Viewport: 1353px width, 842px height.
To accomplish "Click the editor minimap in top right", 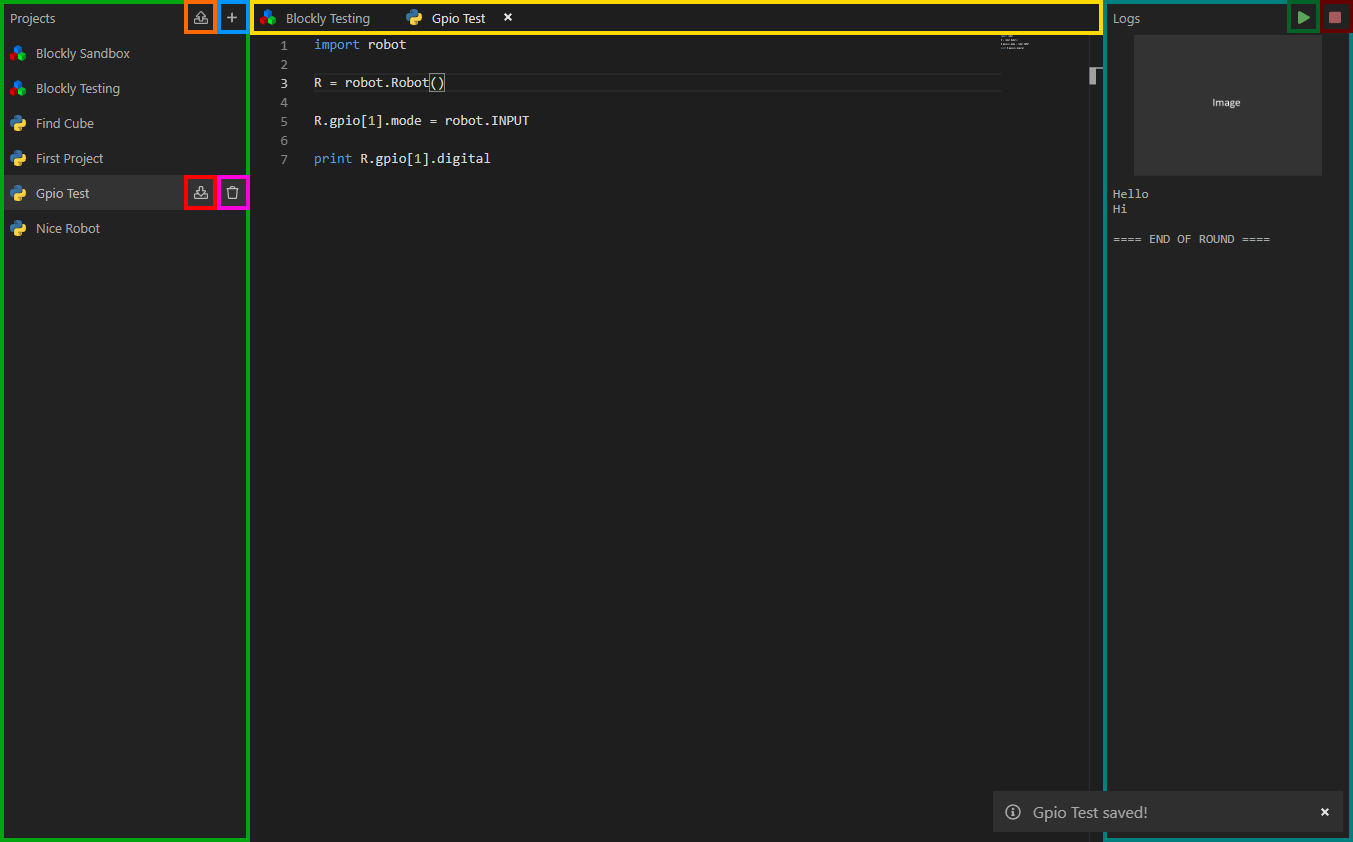I will point(1014,44).
